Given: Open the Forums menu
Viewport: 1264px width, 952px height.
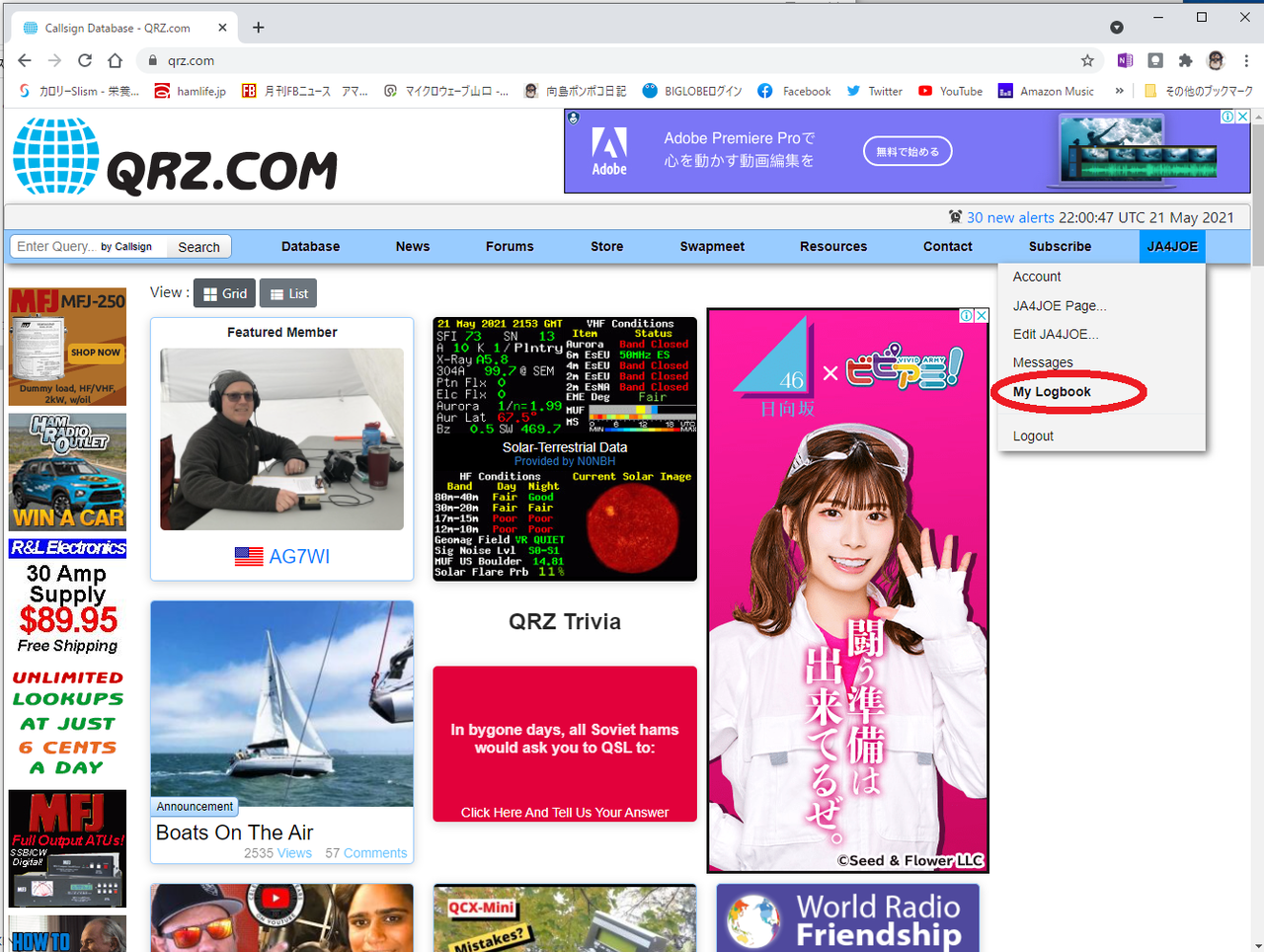Looking at the screenshot, I should pyautogui.click(x=510, y=247).
